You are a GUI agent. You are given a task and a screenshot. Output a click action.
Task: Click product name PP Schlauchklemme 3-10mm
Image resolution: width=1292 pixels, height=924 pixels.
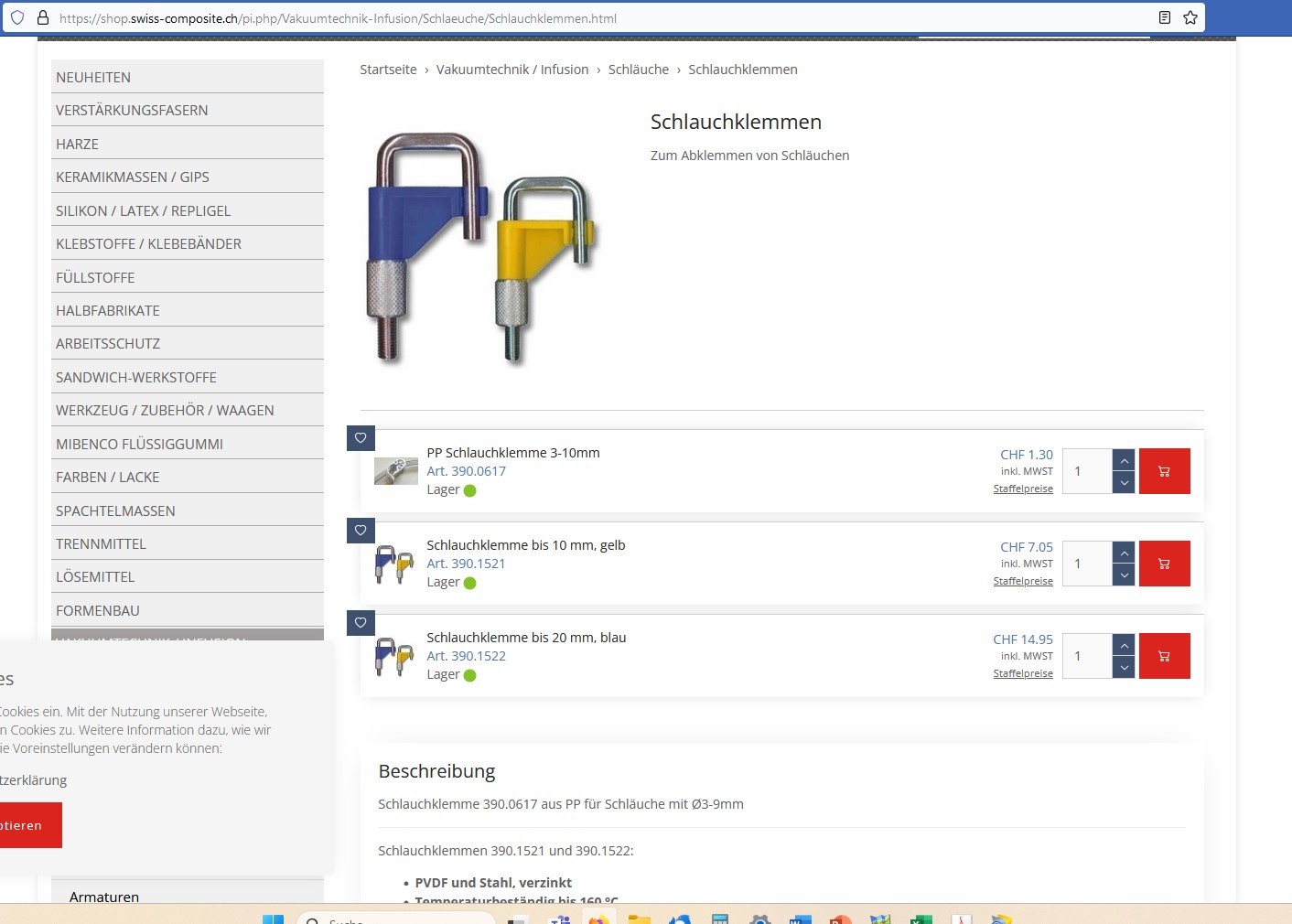[513, 453]
